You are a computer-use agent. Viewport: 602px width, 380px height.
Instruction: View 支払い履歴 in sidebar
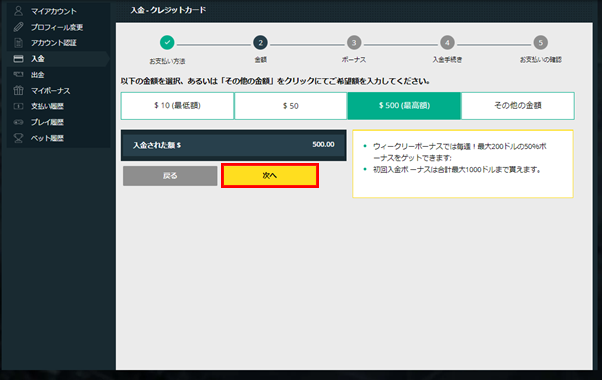coord(47,106)
